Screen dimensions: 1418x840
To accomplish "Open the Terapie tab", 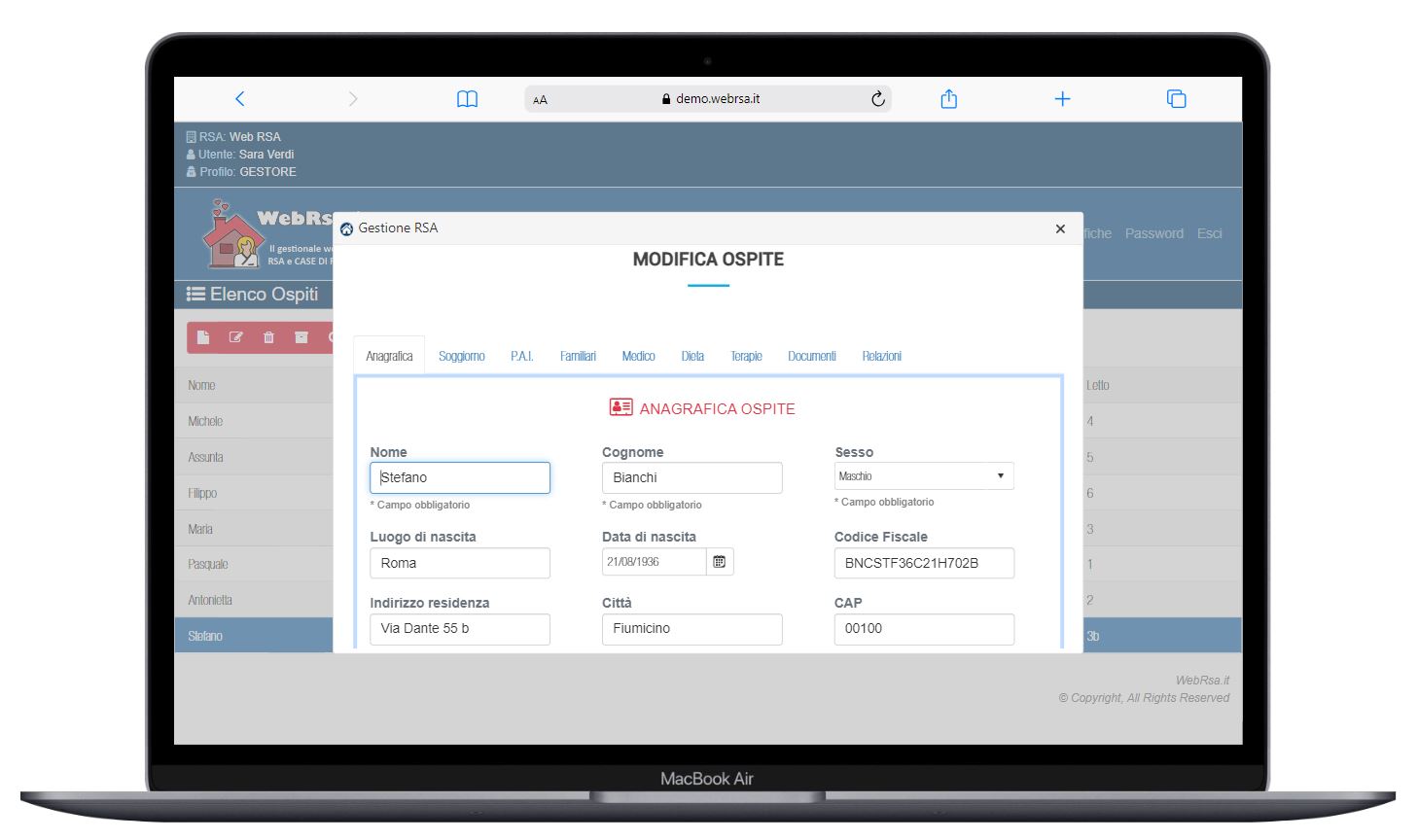I will click(746, 357).
